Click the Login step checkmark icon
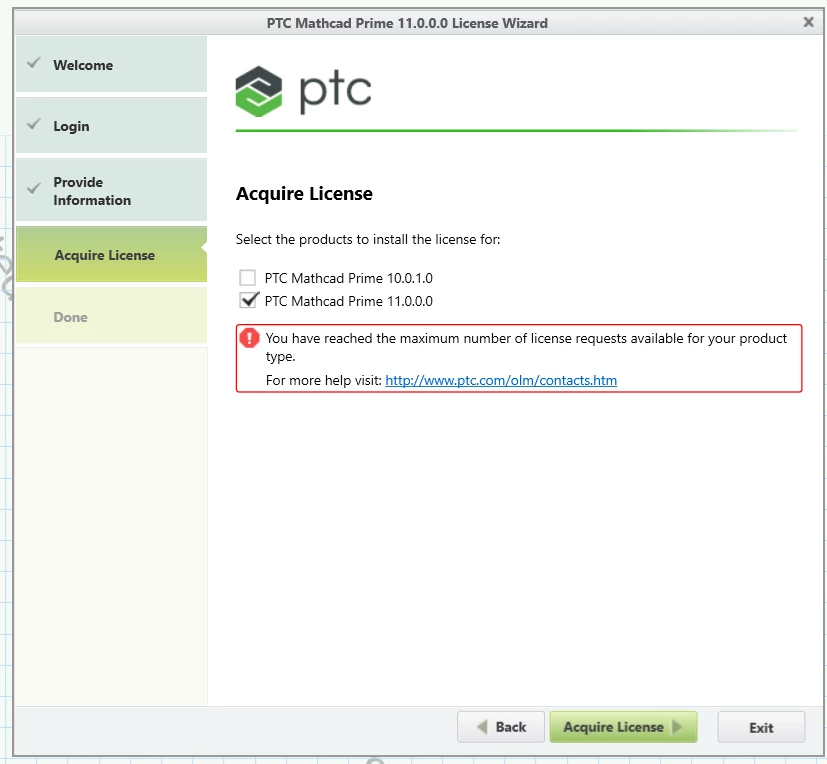 tap(34, 124)
